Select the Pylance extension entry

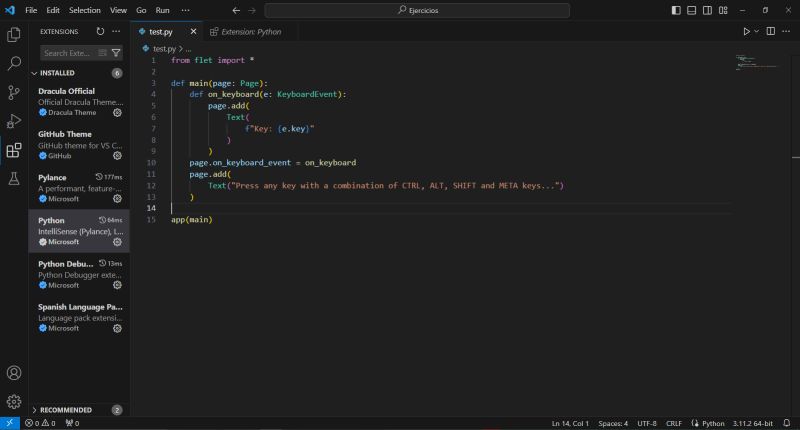(79, 188)
